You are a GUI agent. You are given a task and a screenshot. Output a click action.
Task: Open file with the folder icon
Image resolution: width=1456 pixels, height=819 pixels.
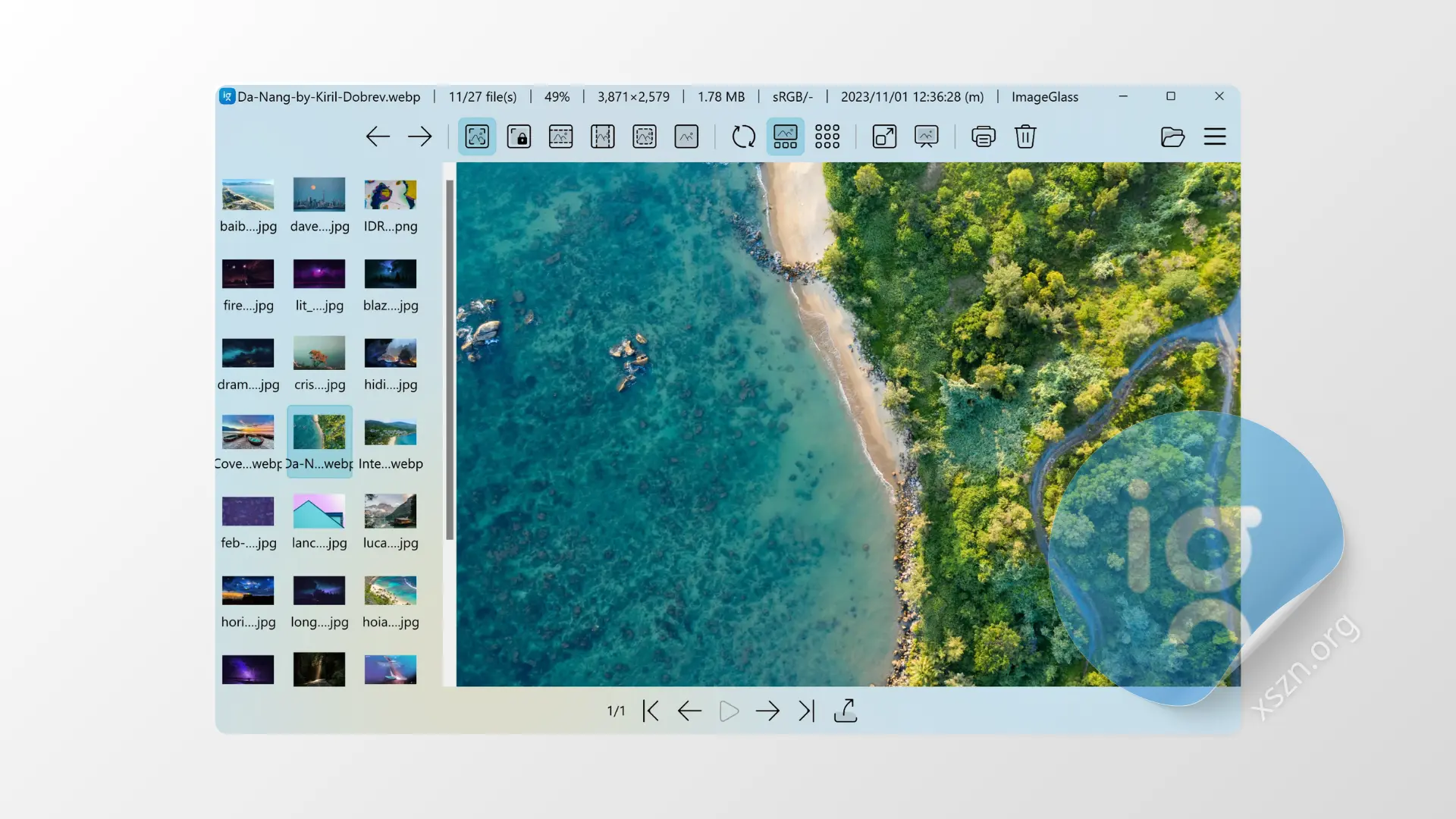point(1172,136)
